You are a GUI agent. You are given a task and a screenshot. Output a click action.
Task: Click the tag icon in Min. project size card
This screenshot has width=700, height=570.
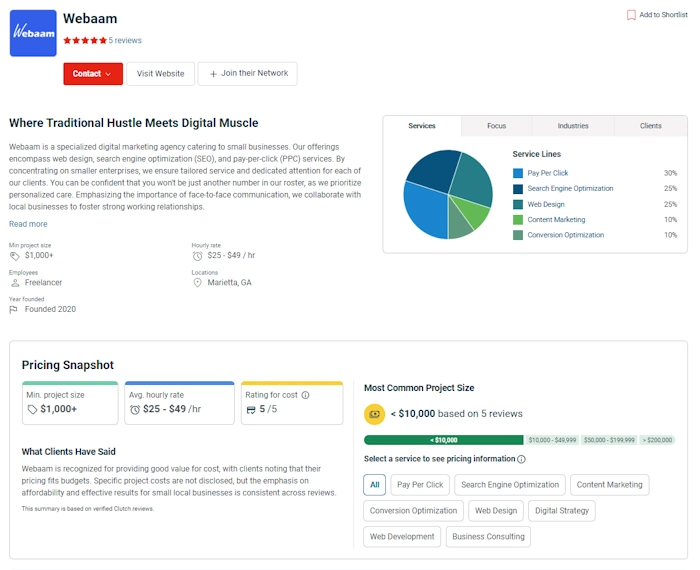tap(32, 409)
